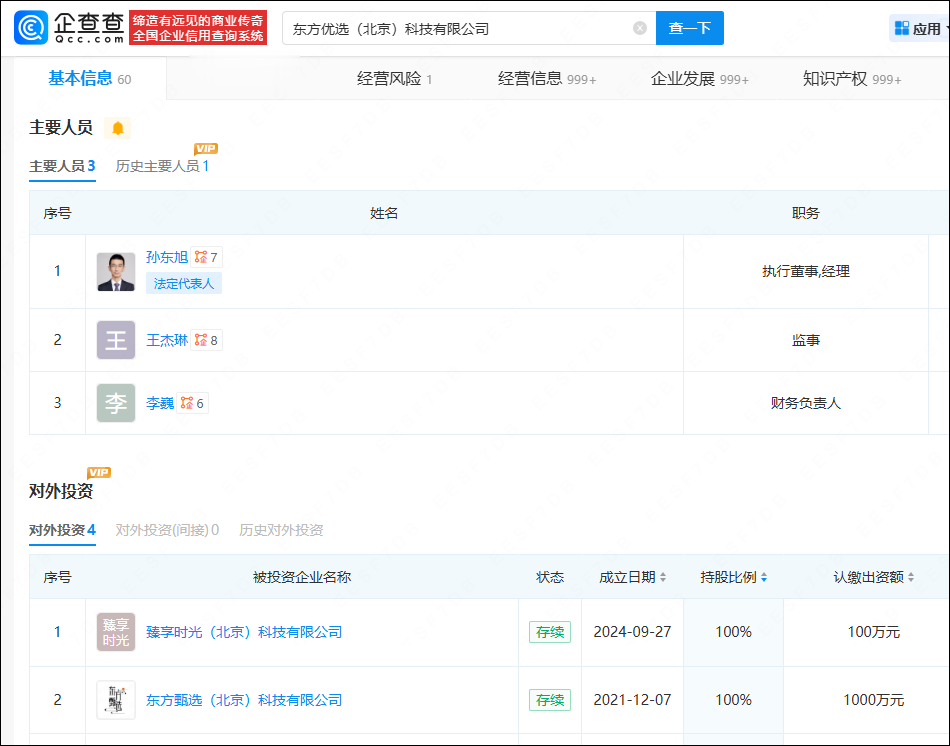
Task: Click the 被投资企业名称 column header
Action: (302, 577)
